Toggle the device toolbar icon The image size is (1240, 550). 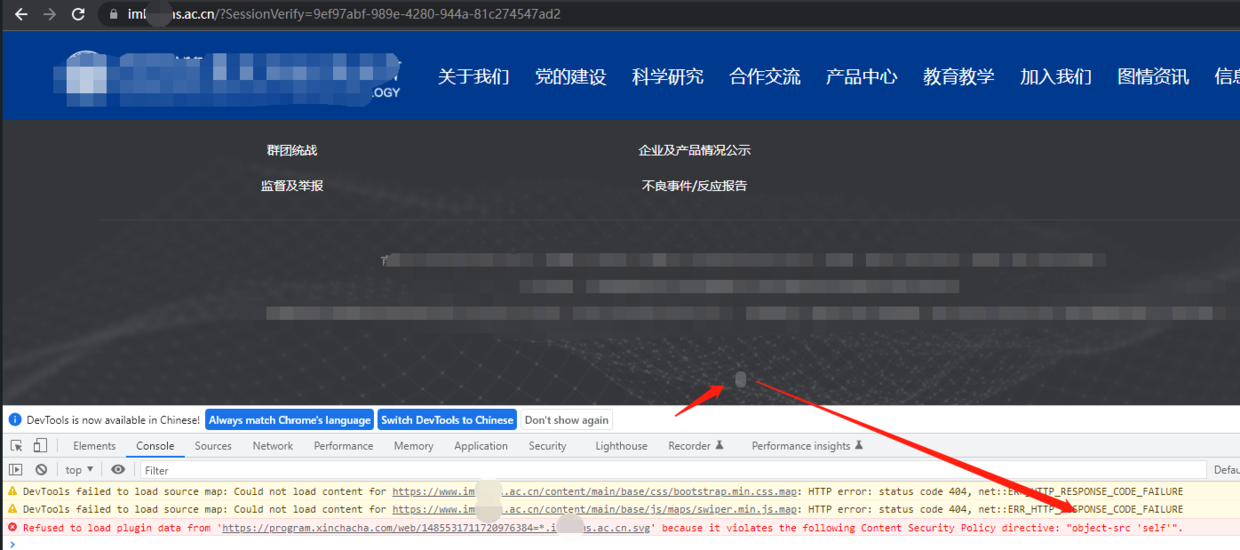[40, 446]
